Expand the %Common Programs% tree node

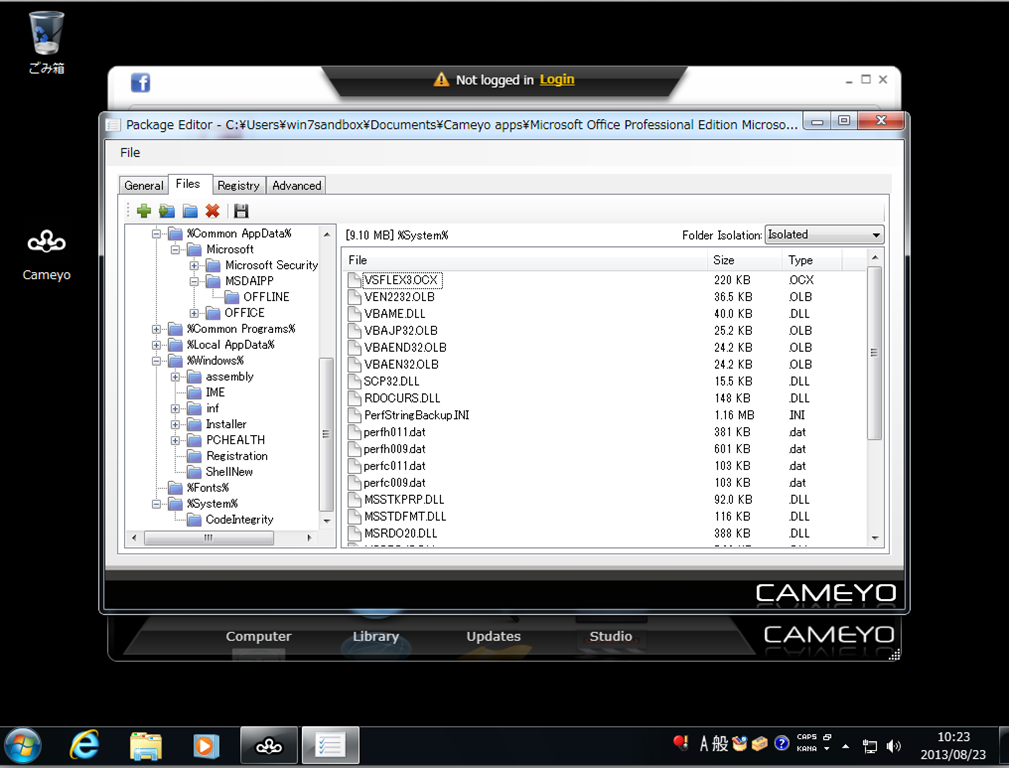click(156, 329)
